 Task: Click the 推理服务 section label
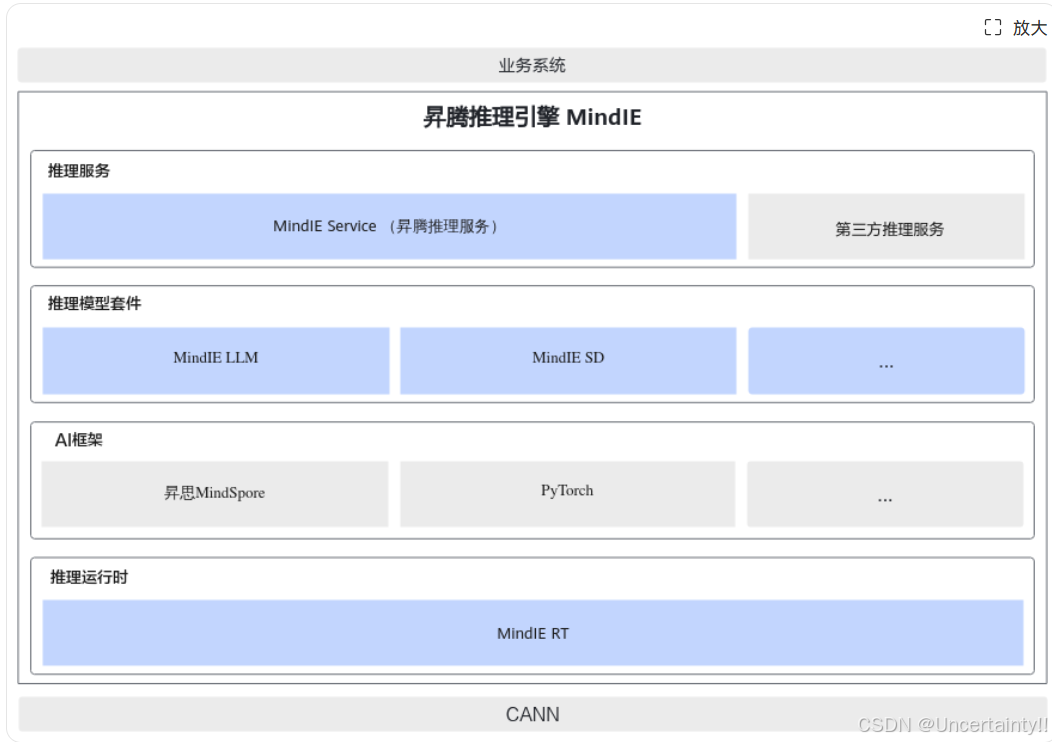click(78, 170)
